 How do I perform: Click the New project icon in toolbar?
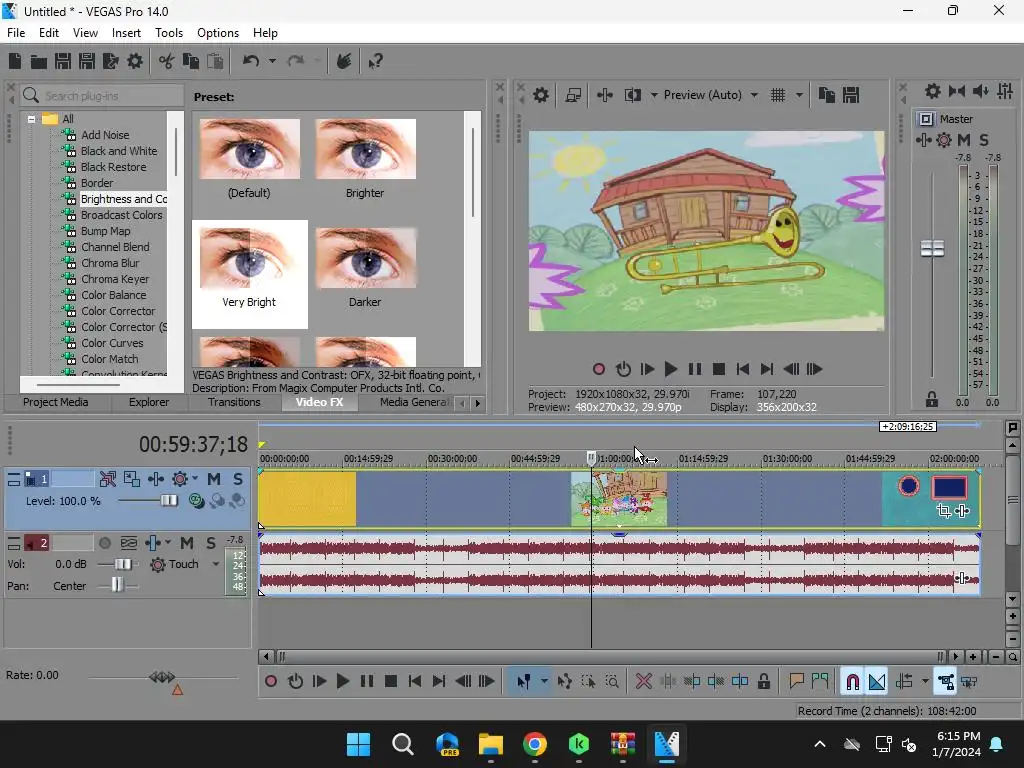[x=15, y=61]
